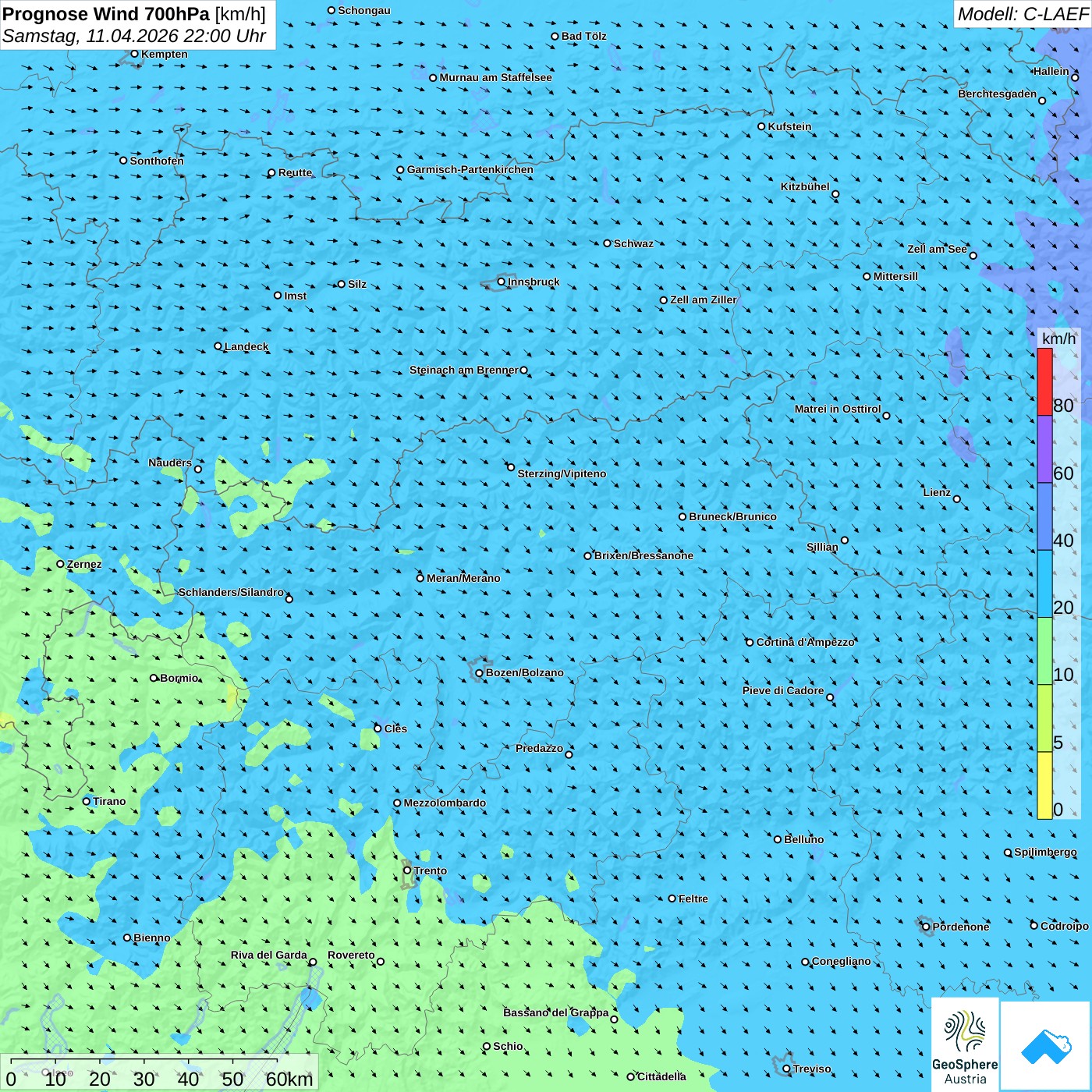The width and height of the screenshot is (1092, 1092).
Task: Click the Schongau location dot
Action: [331, 10]
